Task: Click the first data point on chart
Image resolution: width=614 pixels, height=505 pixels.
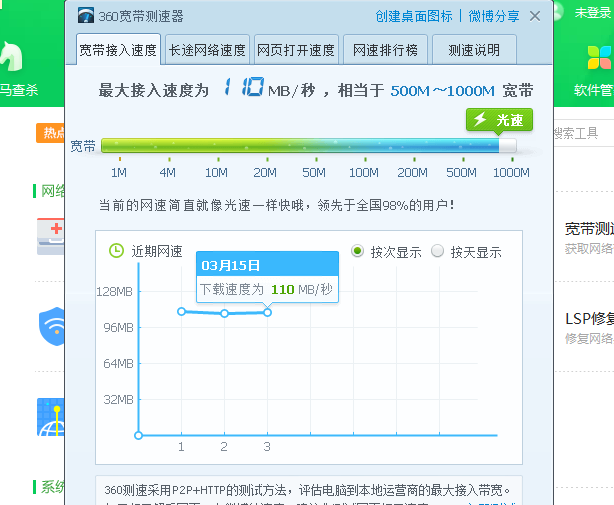Action: 181,312
